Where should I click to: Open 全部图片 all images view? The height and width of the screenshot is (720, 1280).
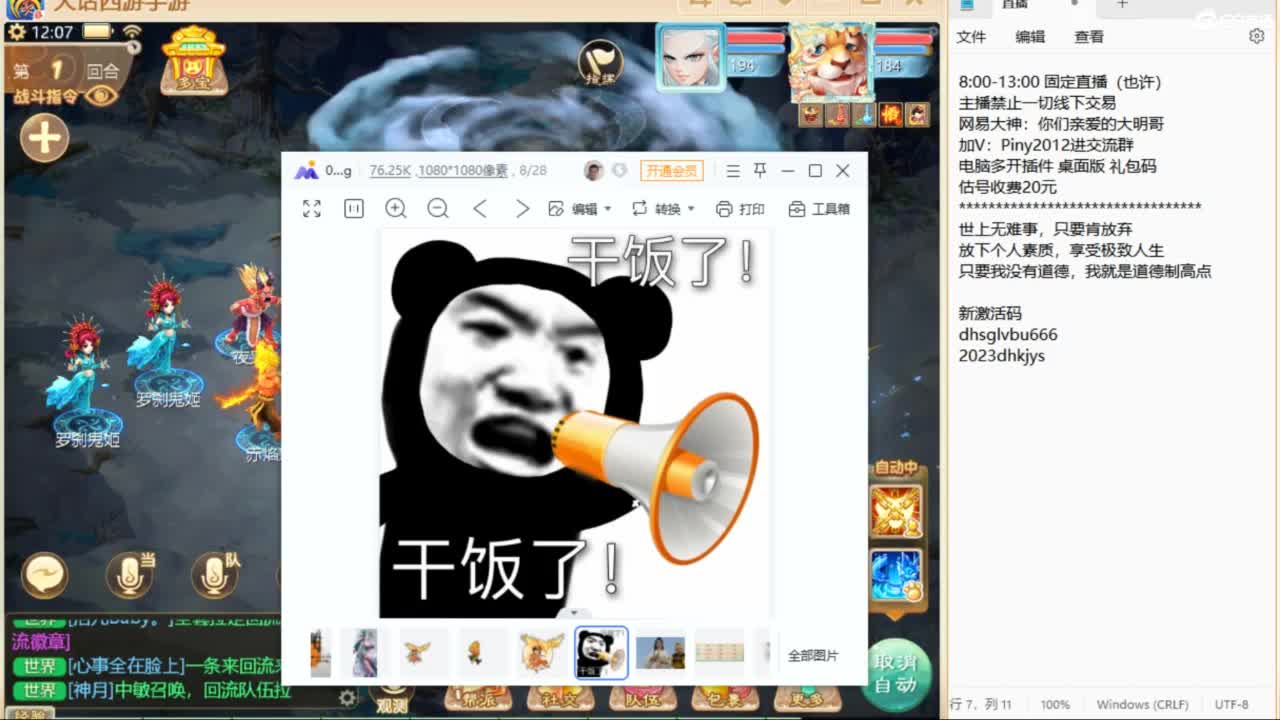pyautogui.click(x=813, y=656)
